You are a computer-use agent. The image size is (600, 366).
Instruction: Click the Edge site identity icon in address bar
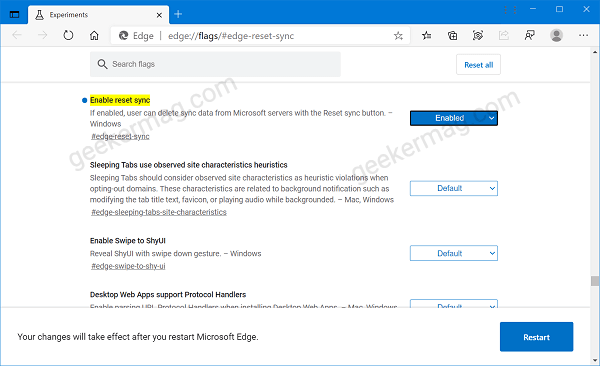(x=123, y=36)
